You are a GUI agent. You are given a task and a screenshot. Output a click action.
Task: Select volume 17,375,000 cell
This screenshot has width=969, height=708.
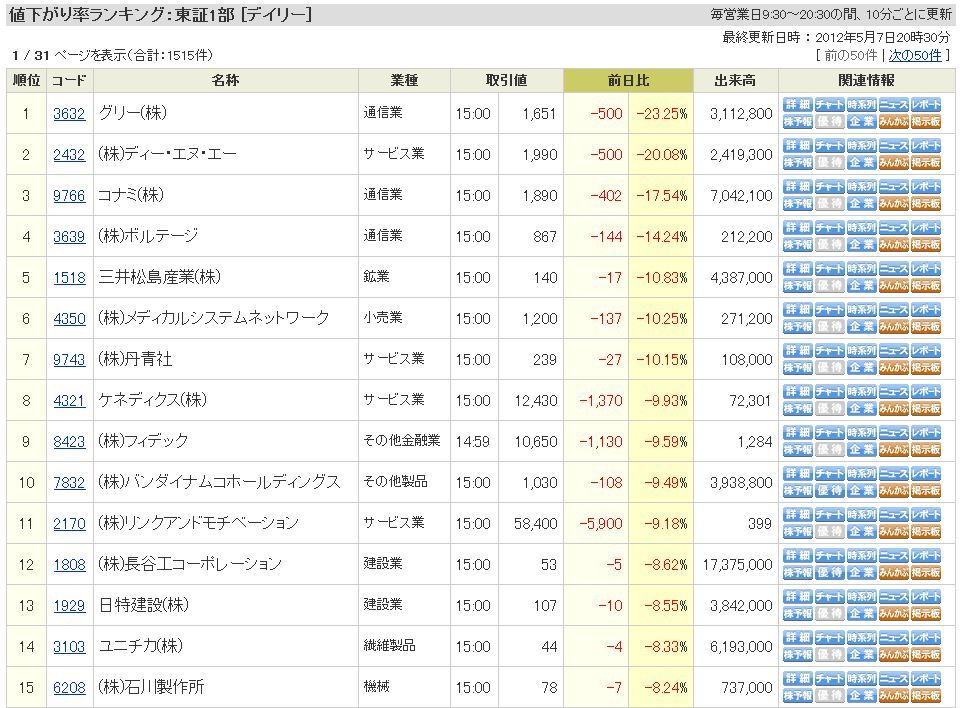pos(738,565)
